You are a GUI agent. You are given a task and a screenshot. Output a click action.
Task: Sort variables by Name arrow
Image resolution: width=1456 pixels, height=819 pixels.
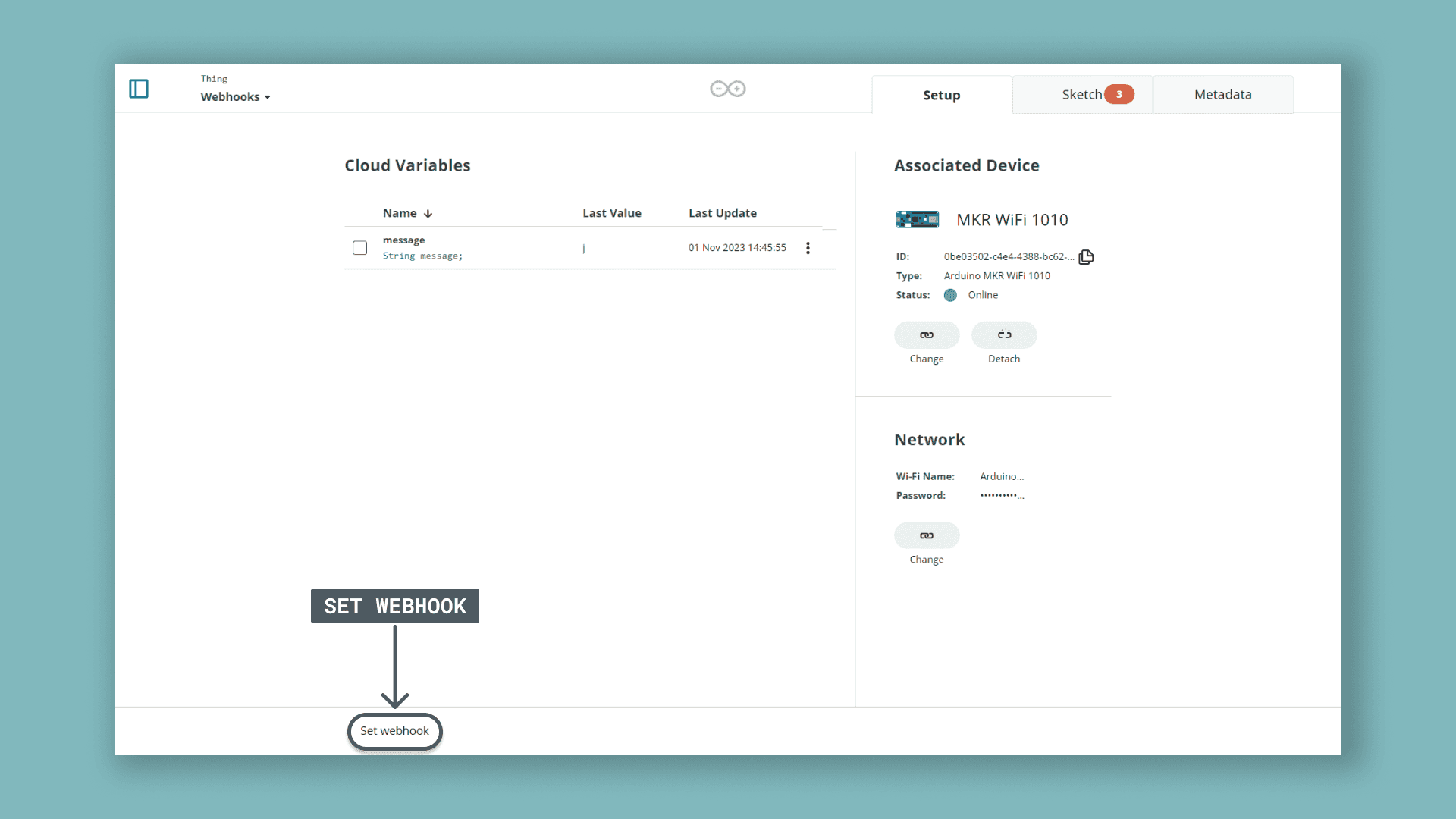pyautogui.click(x=428, y=214)
